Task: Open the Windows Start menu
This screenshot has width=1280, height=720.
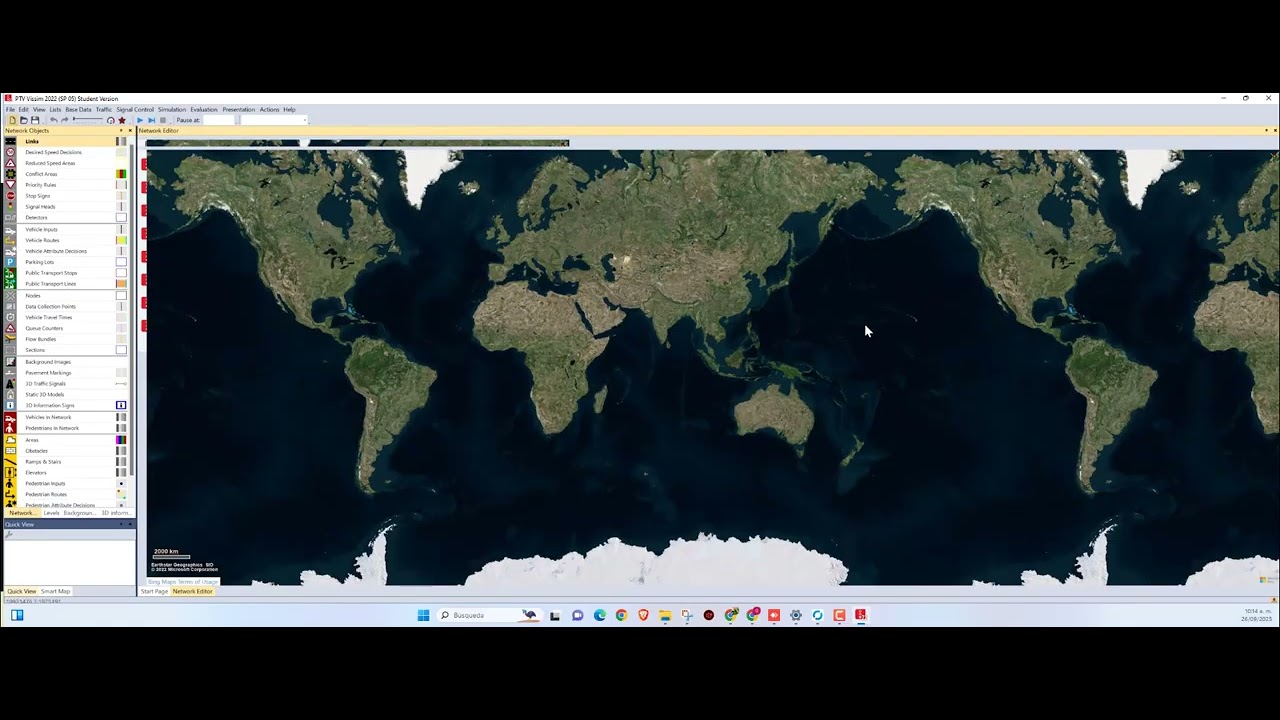Action: tap(423, 615)
